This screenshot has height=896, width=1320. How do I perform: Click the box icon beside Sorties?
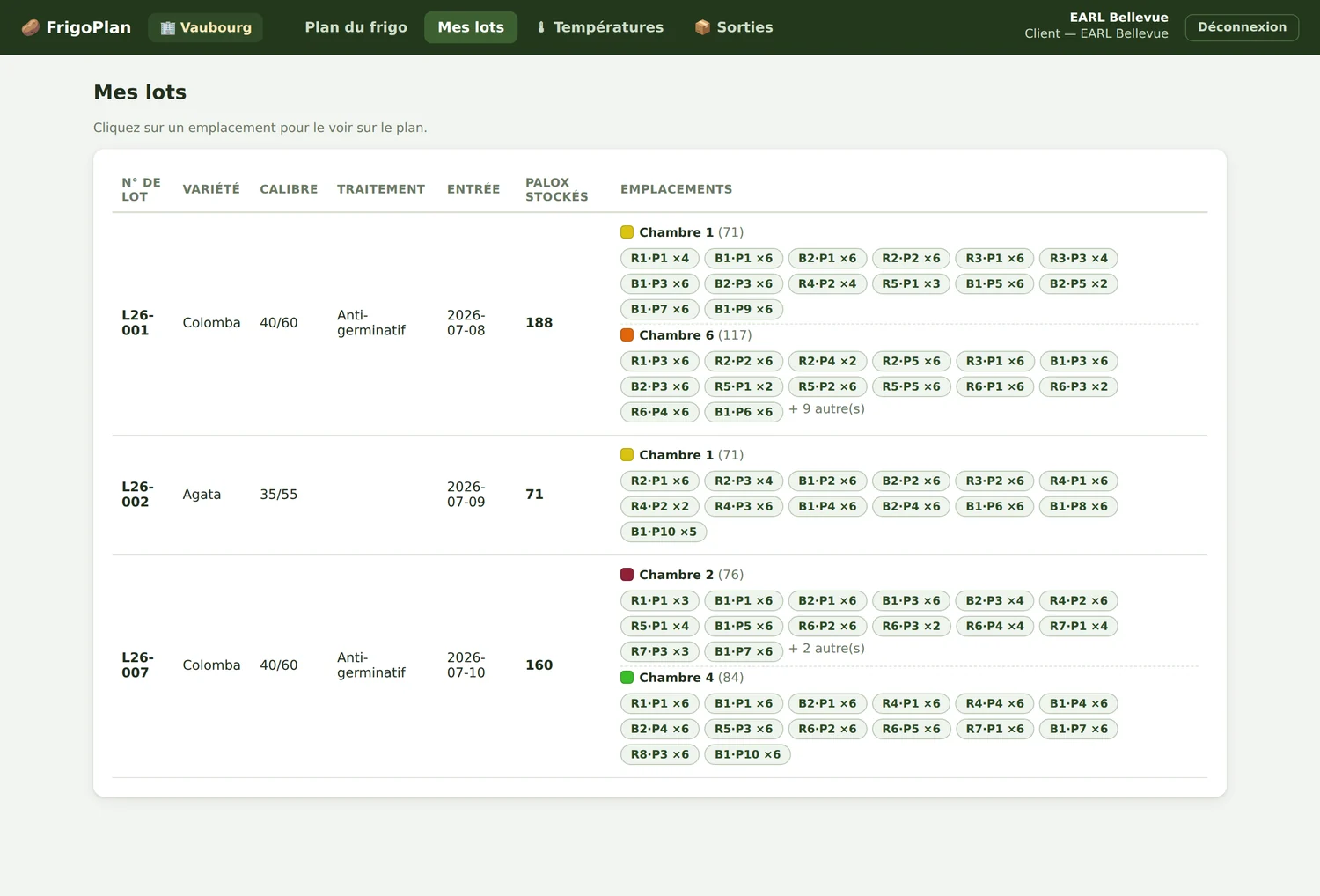pyautogui.click(x=702, y=27)
